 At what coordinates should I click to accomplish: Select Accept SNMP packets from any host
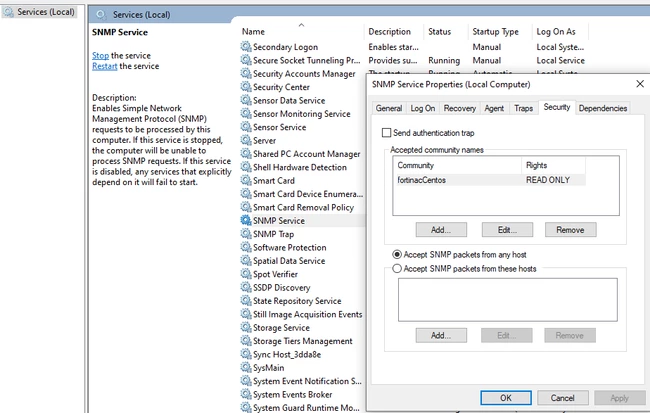click(397, 254)
